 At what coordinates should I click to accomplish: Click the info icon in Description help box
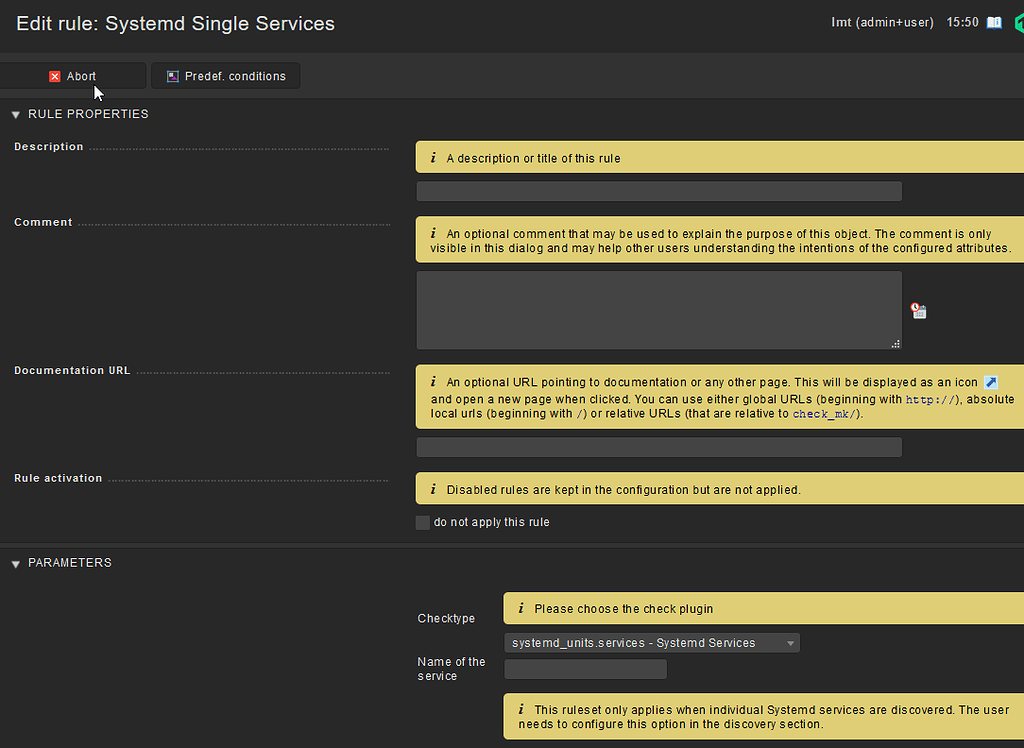[x=433, y=158]
